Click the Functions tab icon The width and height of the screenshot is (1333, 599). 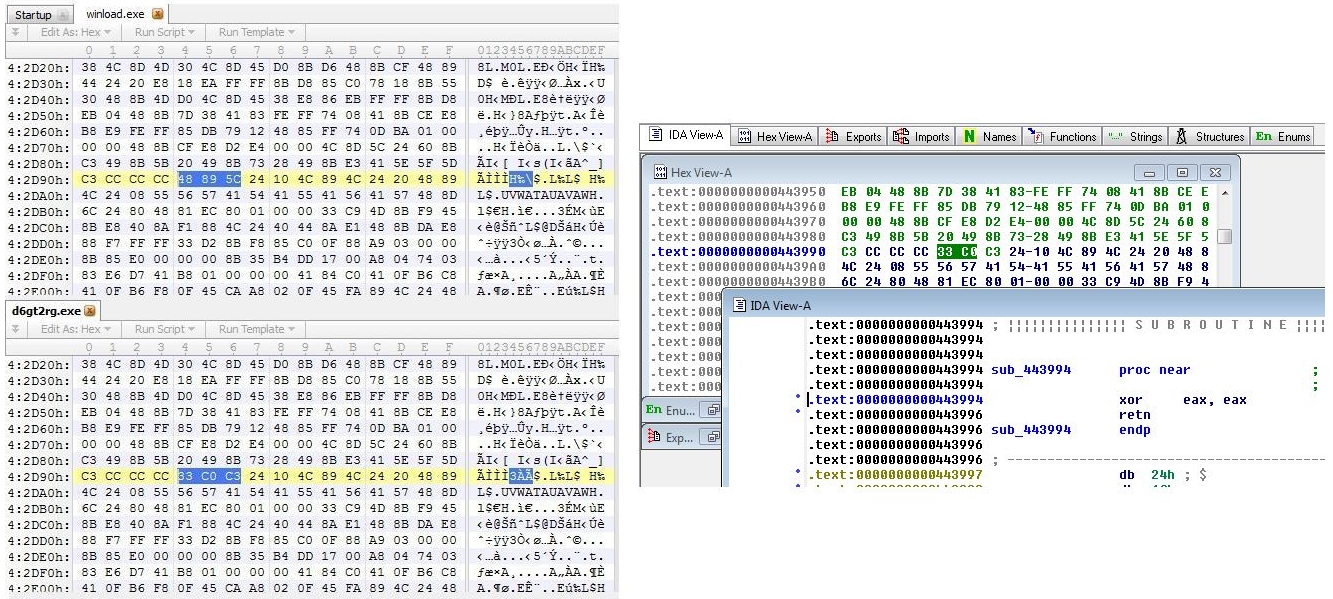(x=1035, y=137)
